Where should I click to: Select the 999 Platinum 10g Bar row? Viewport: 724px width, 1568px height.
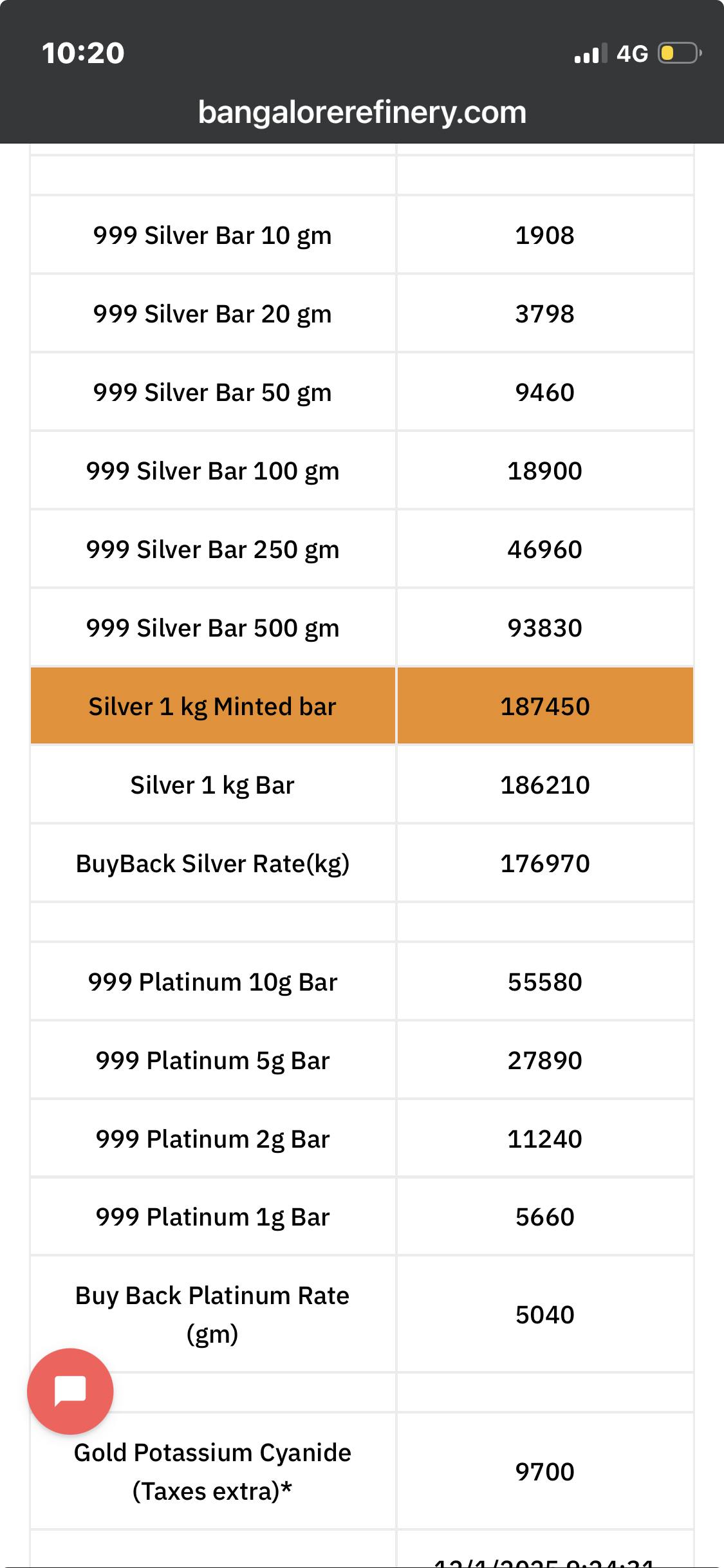(212, 982)
